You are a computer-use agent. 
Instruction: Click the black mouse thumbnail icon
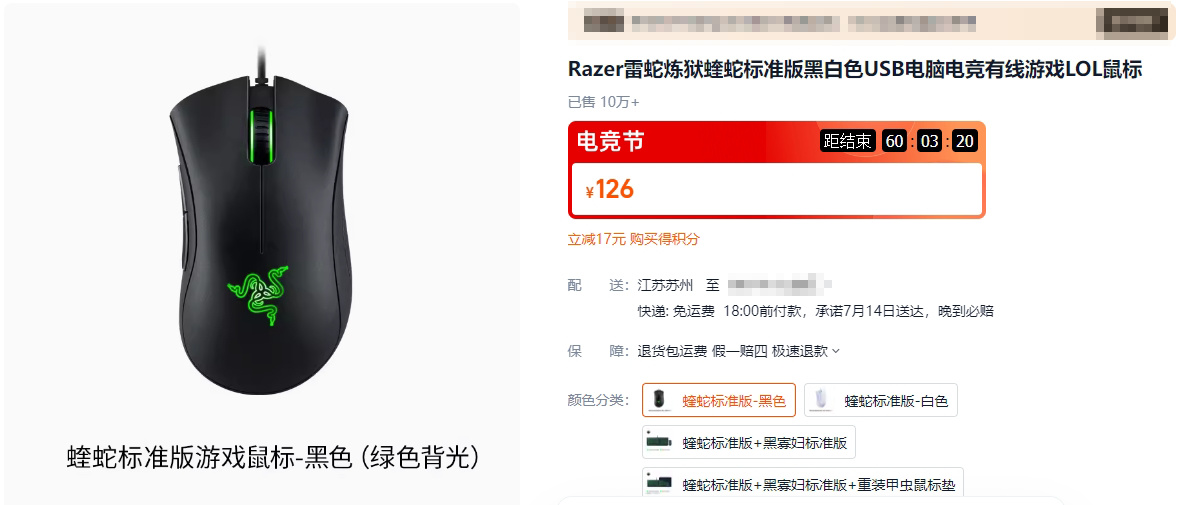[x=659, y=400]
